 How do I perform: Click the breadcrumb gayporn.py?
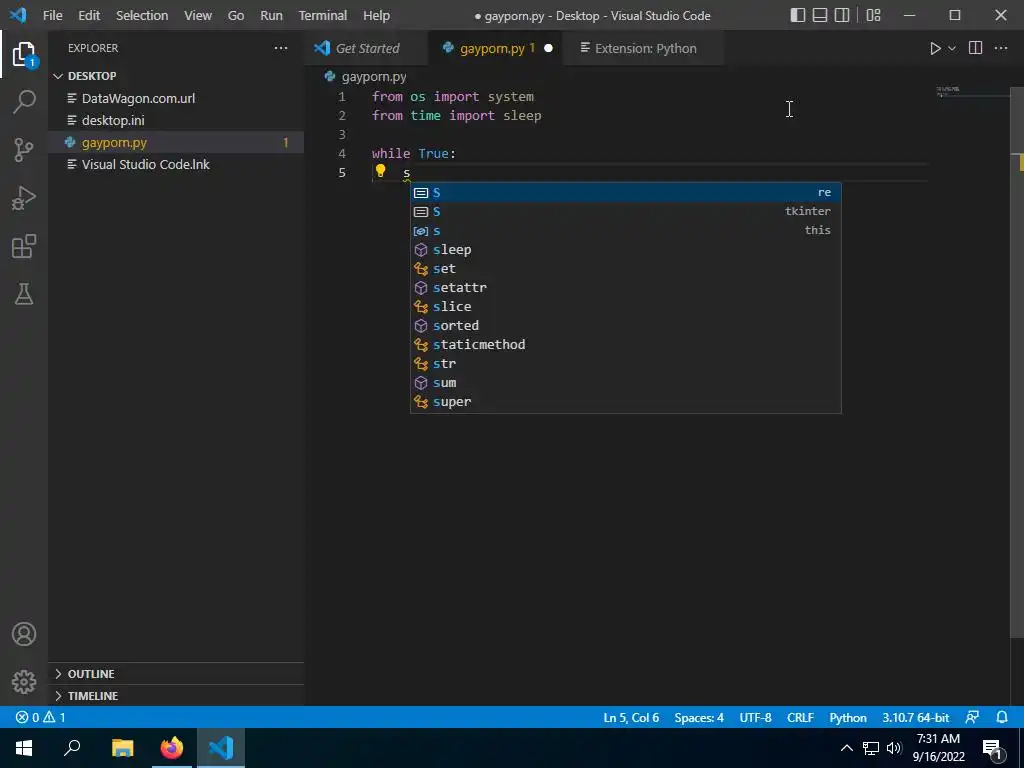(x=374, y=76)
